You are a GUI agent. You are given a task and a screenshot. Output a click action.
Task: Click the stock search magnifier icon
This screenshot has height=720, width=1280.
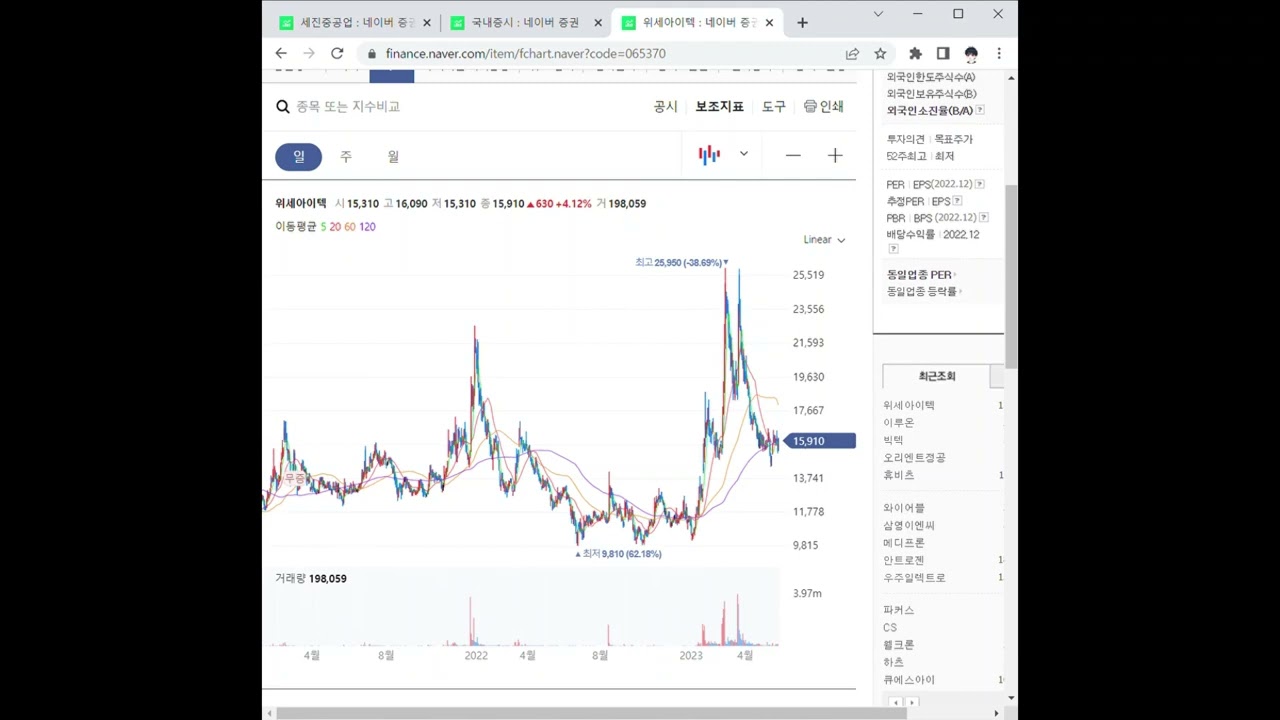tap(283, 106)
